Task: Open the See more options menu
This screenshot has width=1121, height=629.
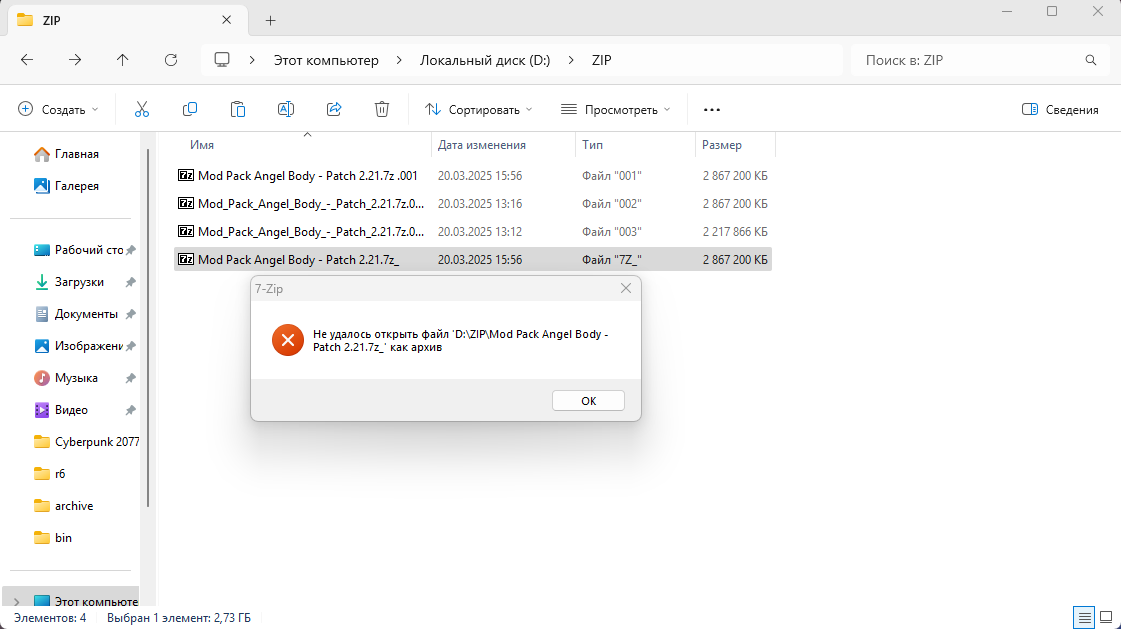Action: tap(712, 110)
